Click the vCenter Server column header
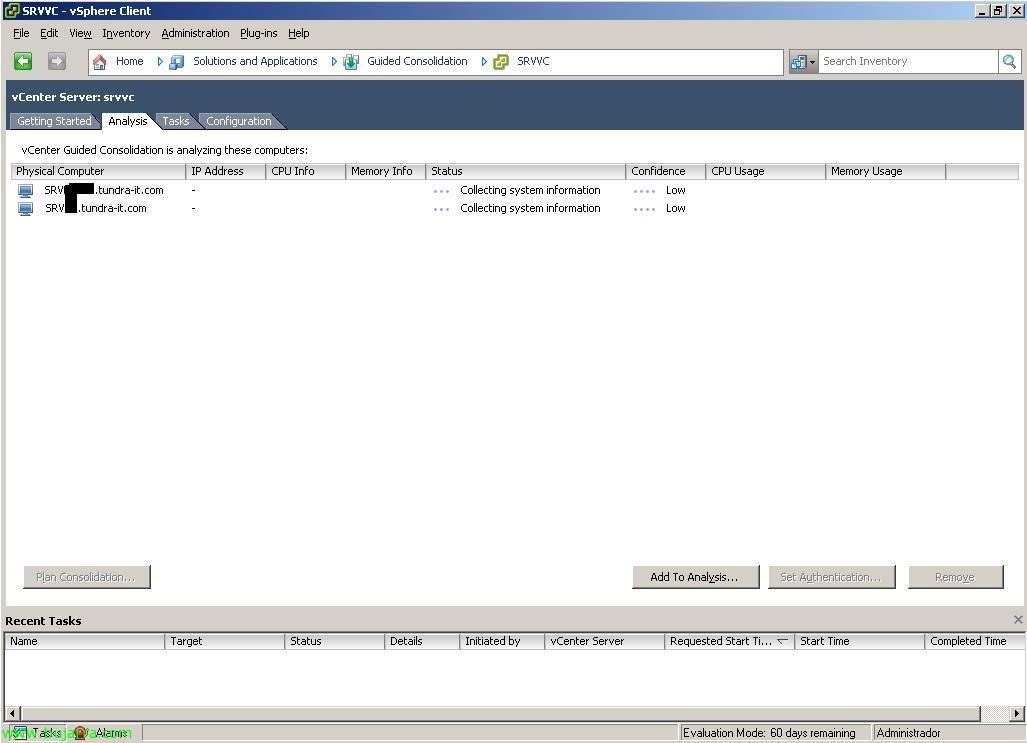1027x743 pixels. (x=604, y=641)
